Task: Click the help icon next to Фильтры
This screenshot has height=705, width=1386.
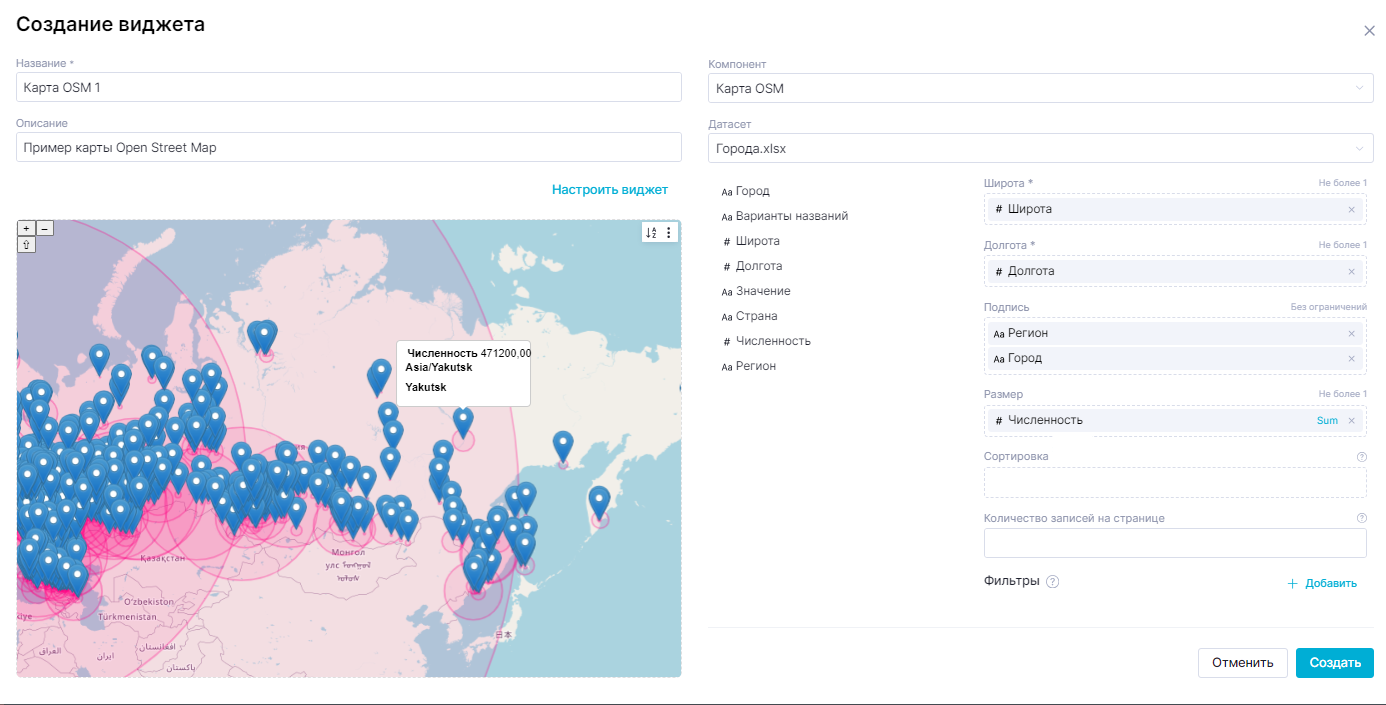Action: (1052, 582)
